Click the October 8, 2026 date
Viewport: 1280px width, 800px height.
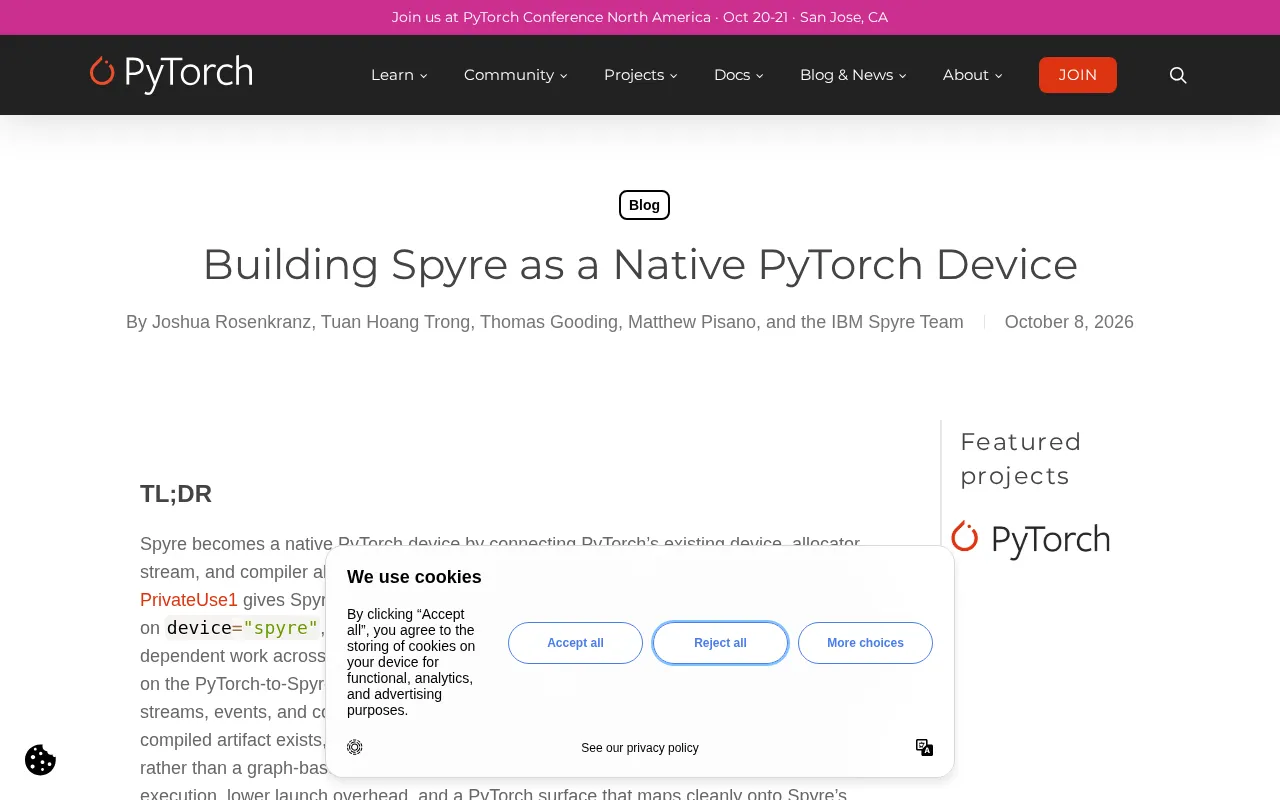click(x=1069, y=322)
